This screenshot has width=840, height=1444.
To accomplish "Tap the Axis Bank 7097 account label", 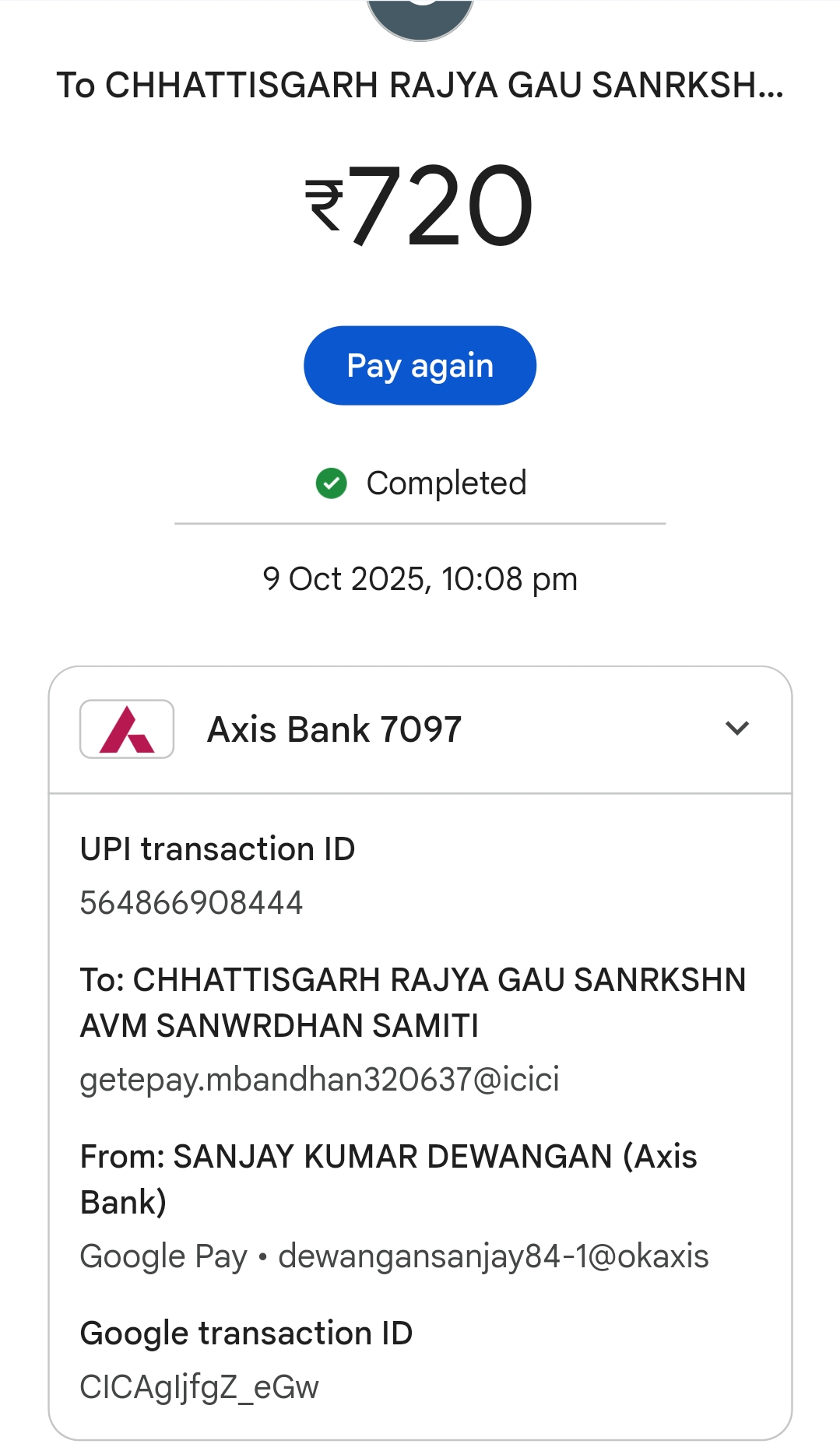I will point(334,729).
